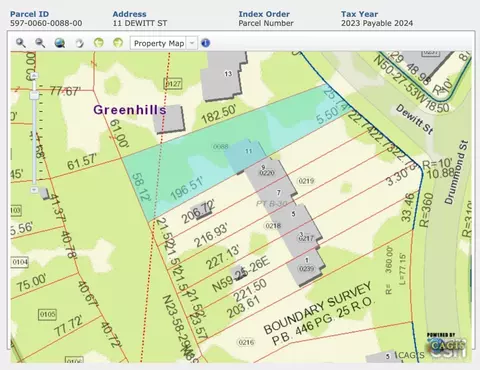Click parcel label 0105
The image size is (480, 370).
[47, 315]
